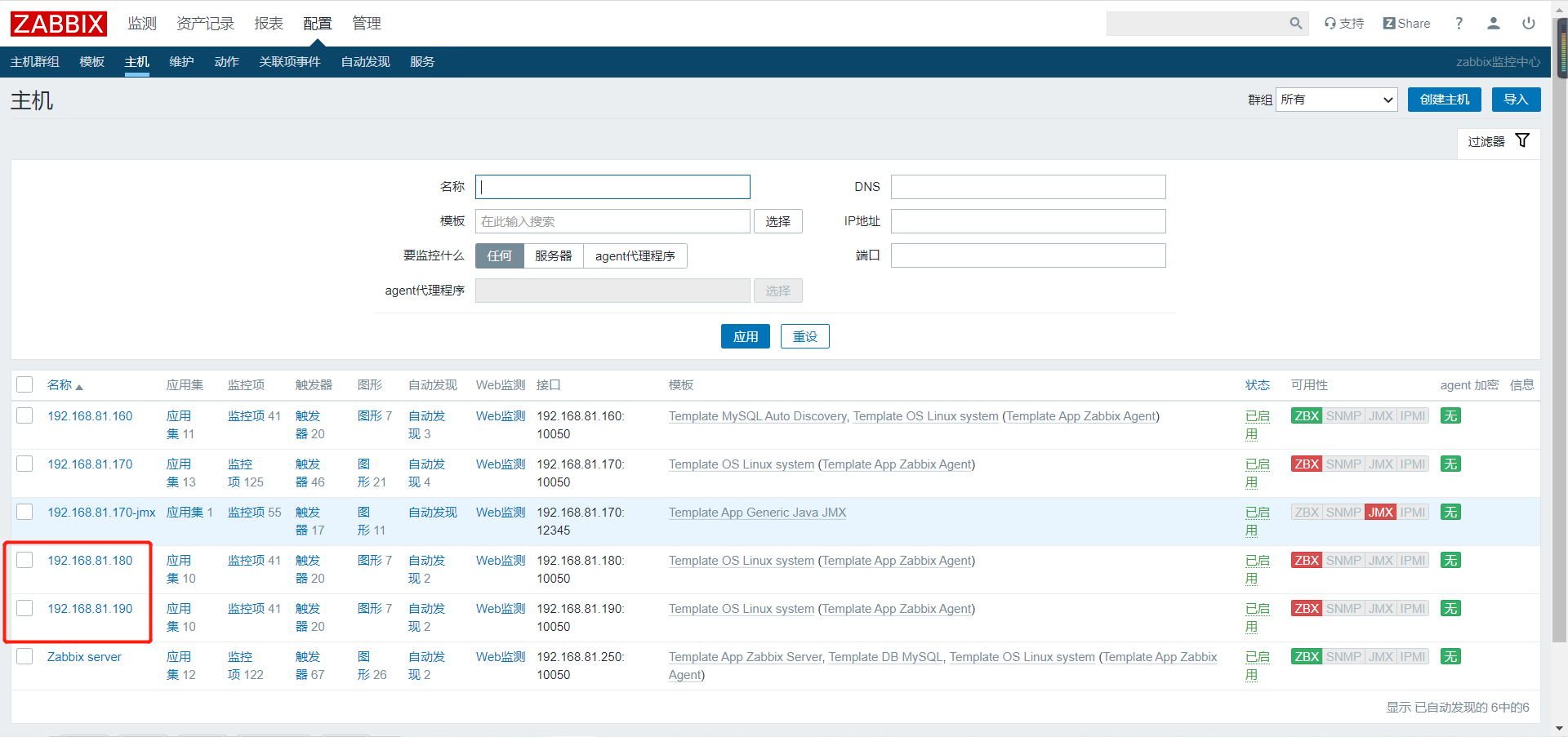The height and width of the screenshot is (737, 1568).
Task: Select checkbox for host 192.168.81.160
Action: 24,415
